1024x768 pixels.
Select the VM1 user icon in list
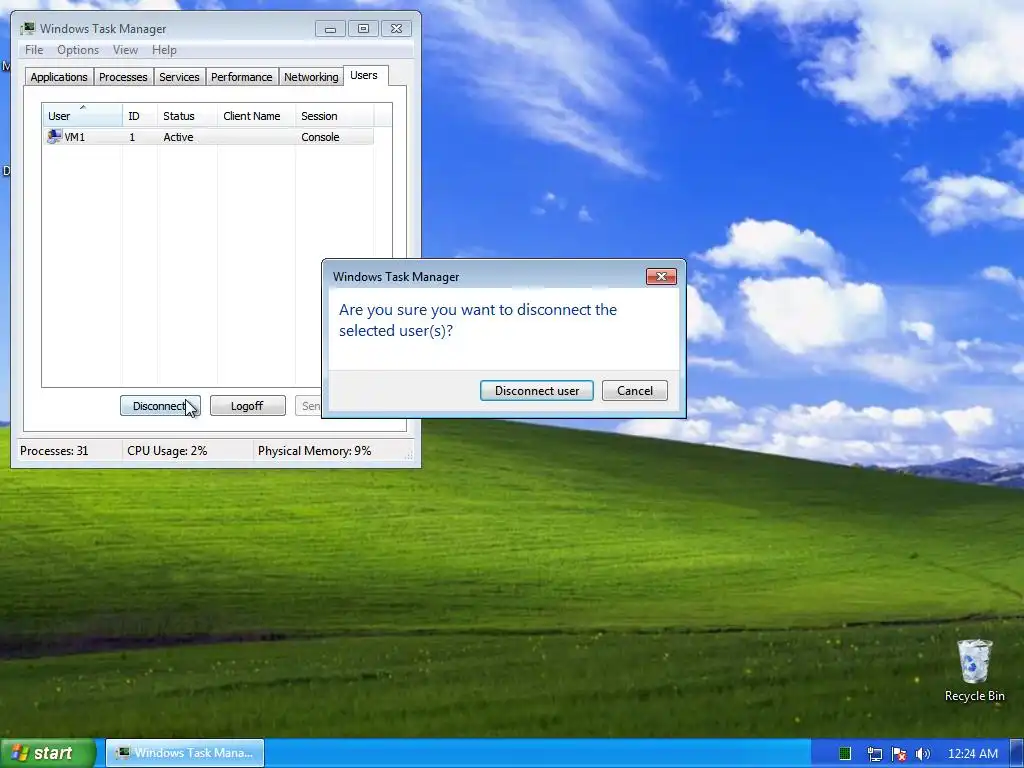pos(54,136)
